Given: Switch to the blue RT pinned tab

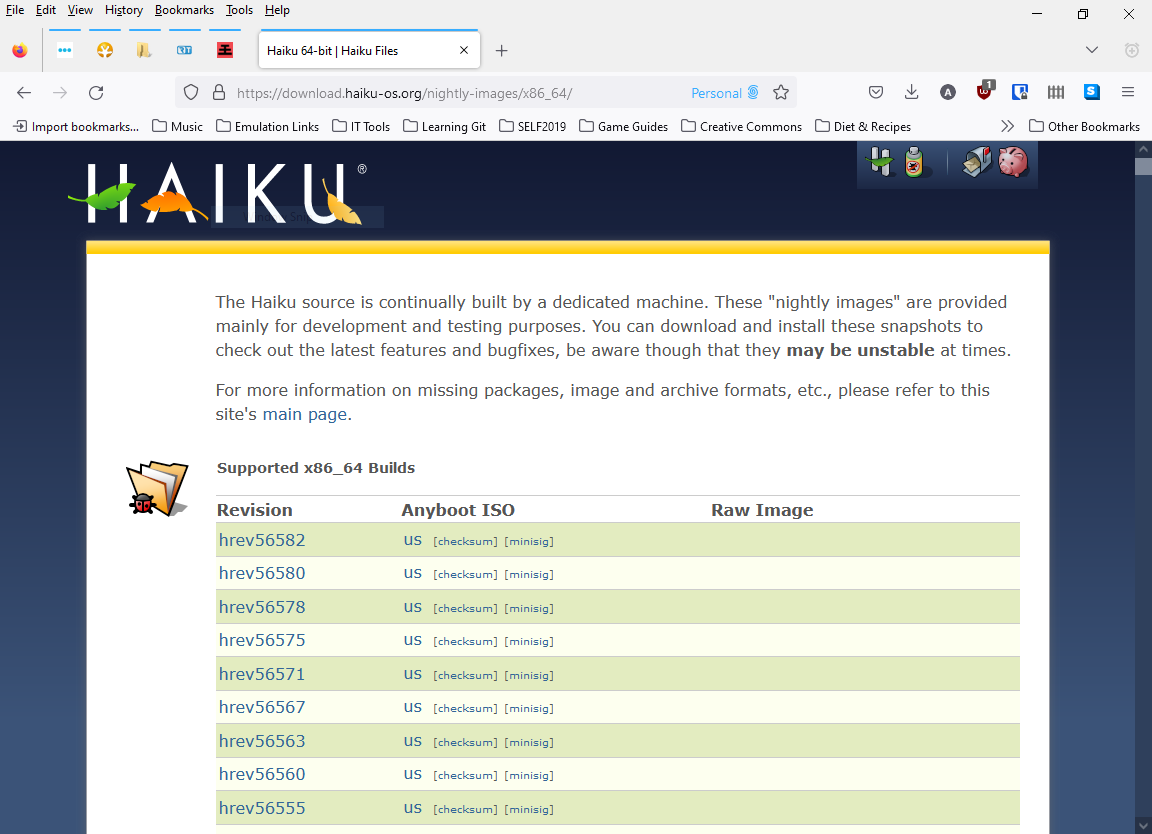Looking at the screenshot, I should (184, 51).
